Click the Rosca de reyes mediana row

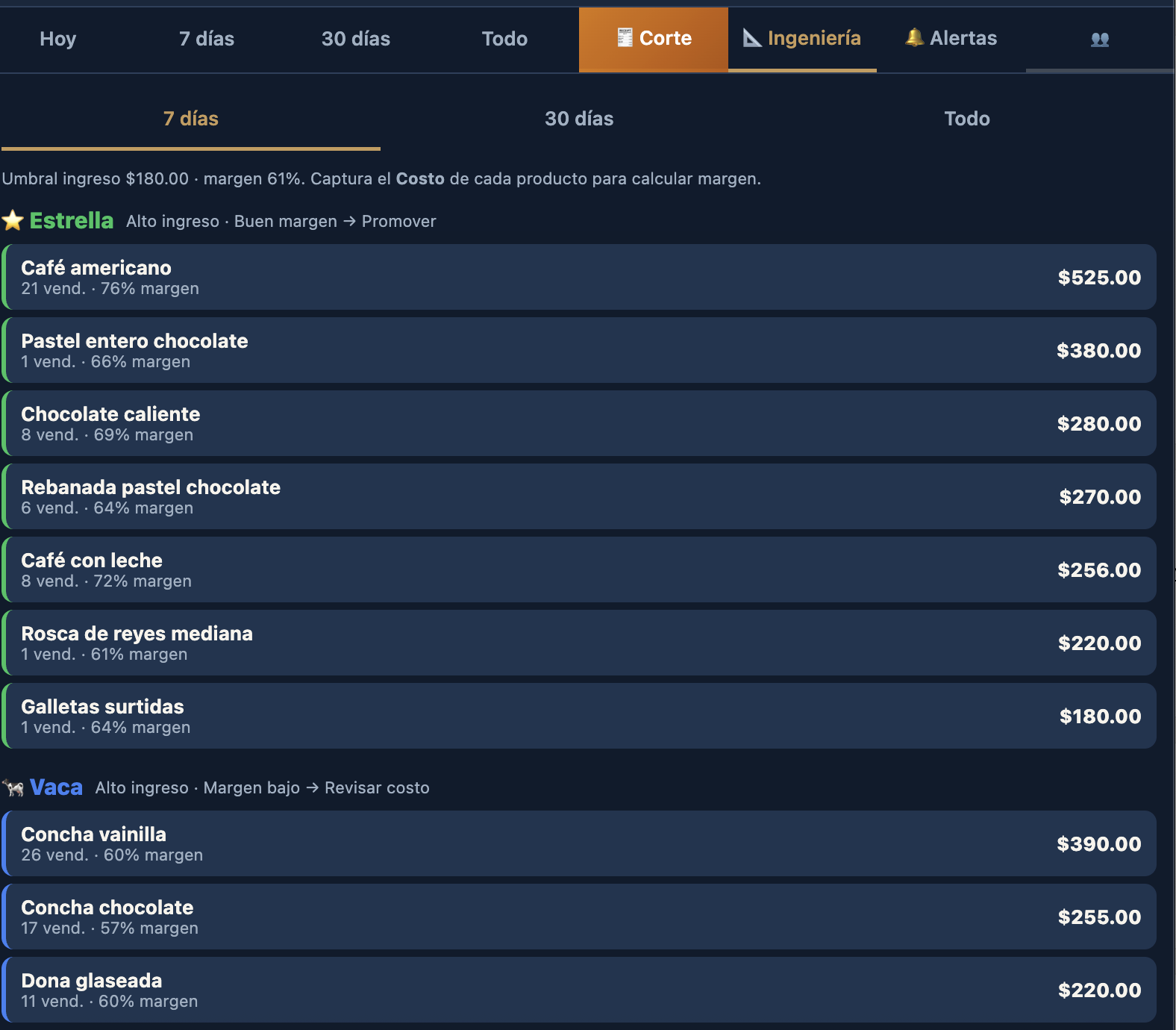[x=579, y=643]
